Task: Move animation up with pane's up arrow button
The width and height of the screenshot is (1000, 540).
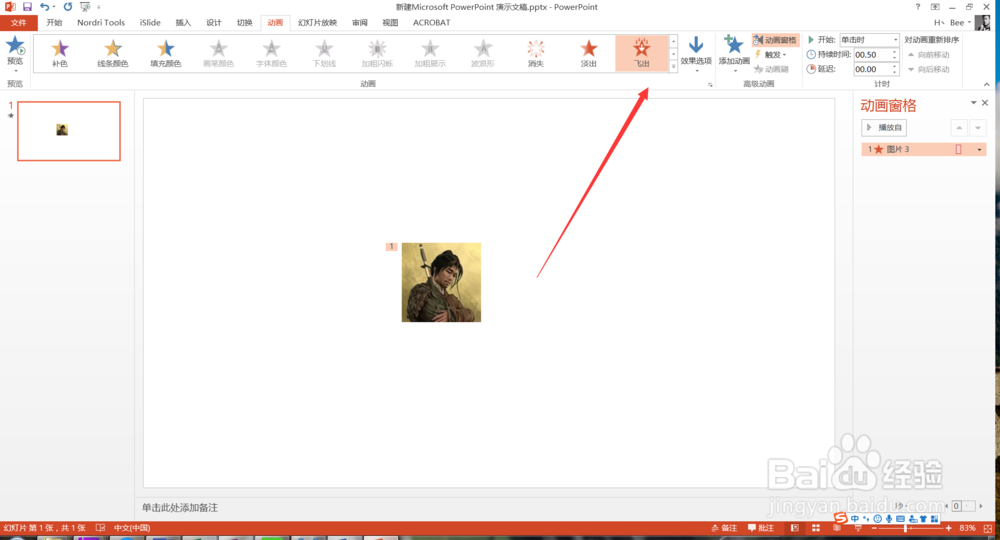Action: (959, 128)
